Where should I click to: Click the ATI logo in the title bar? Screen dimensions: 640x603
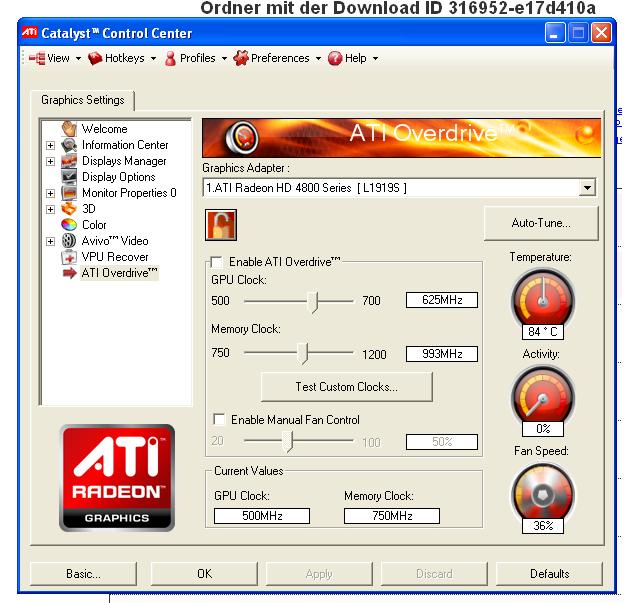click(30, 32)
